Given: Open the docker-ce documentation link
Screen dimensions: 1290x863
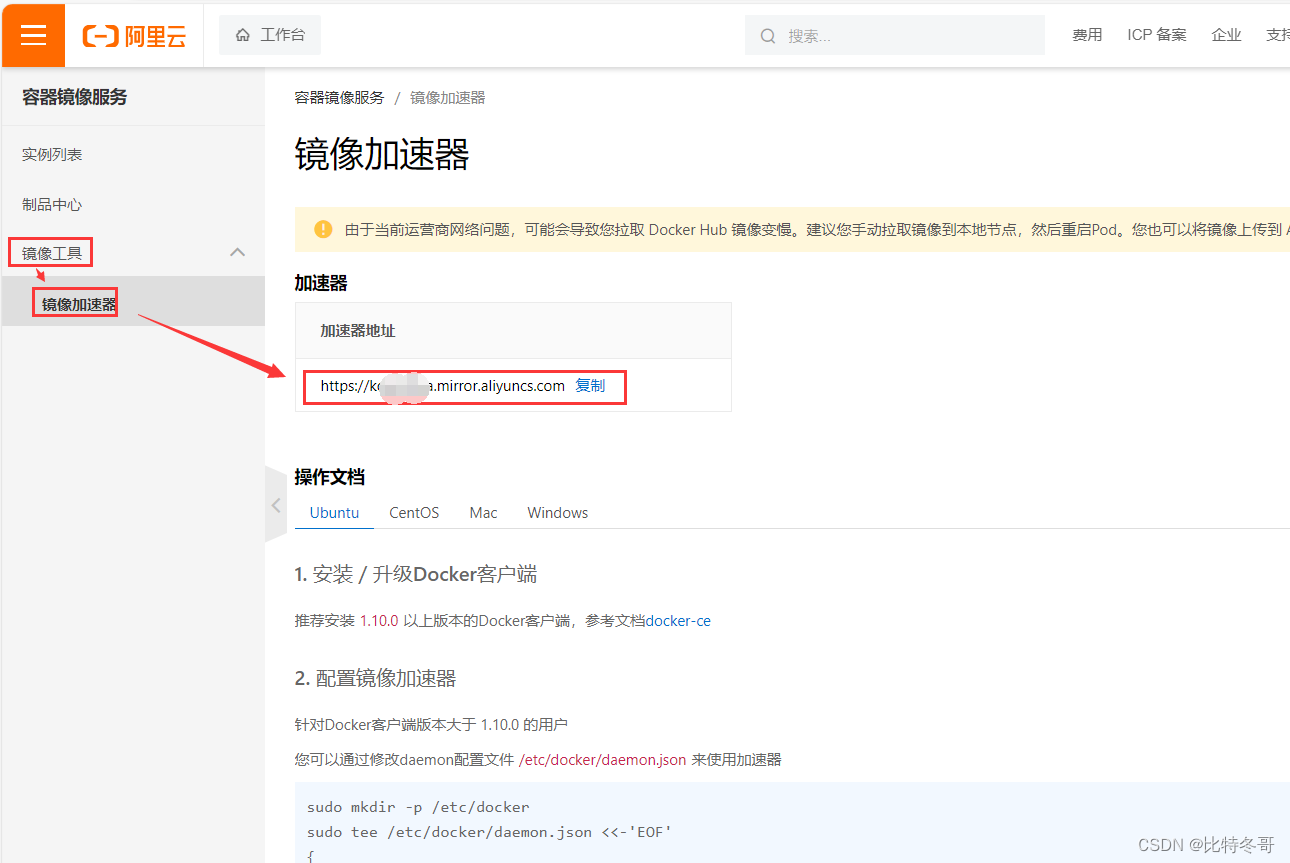Looking at the screenshot, I should click(x=678, y=621).
